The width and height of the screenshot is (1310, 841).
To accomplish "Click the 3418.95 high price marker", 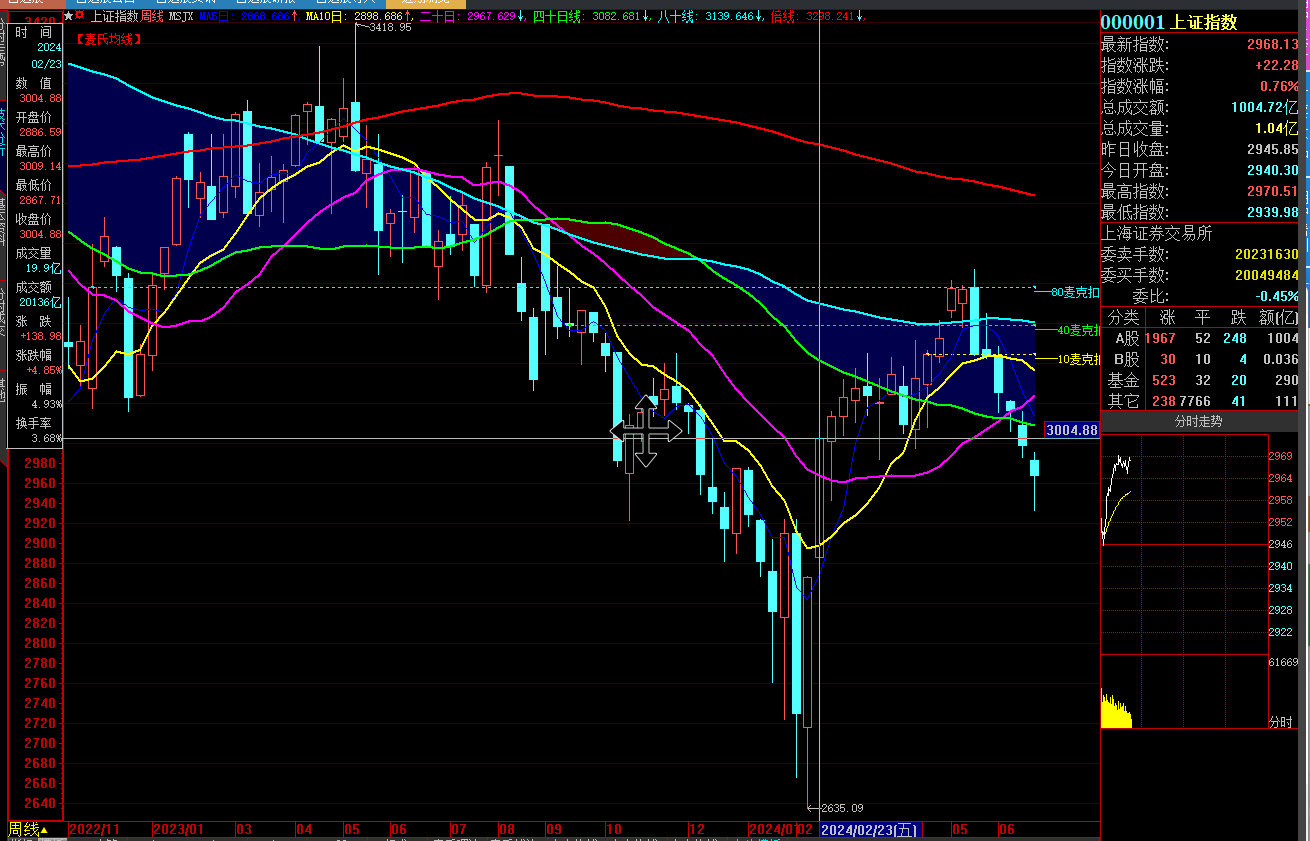I will point(390,27).
